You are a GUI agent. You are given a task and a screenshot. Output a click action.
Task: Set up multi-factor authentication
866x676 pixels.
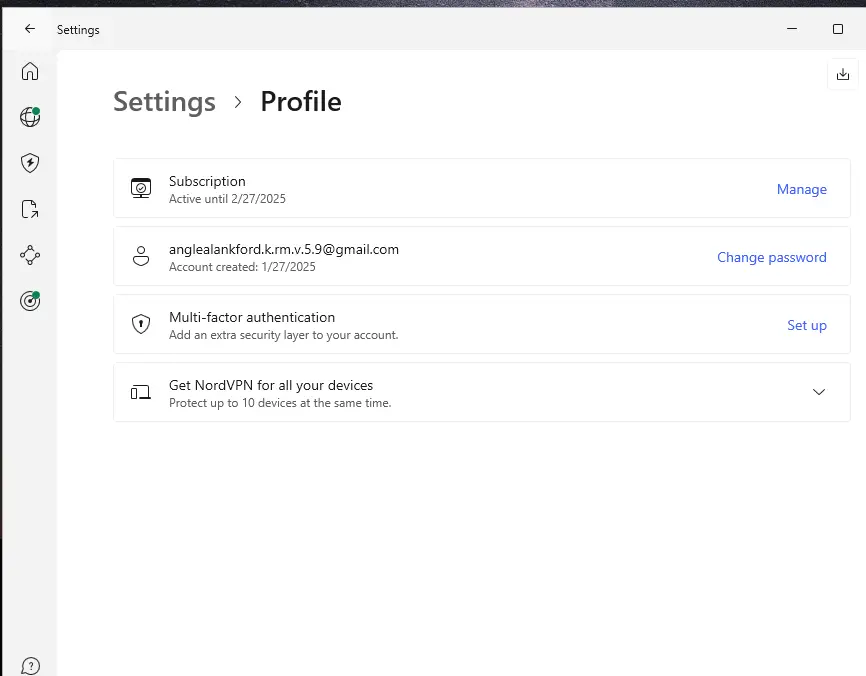tap(806, 325)
